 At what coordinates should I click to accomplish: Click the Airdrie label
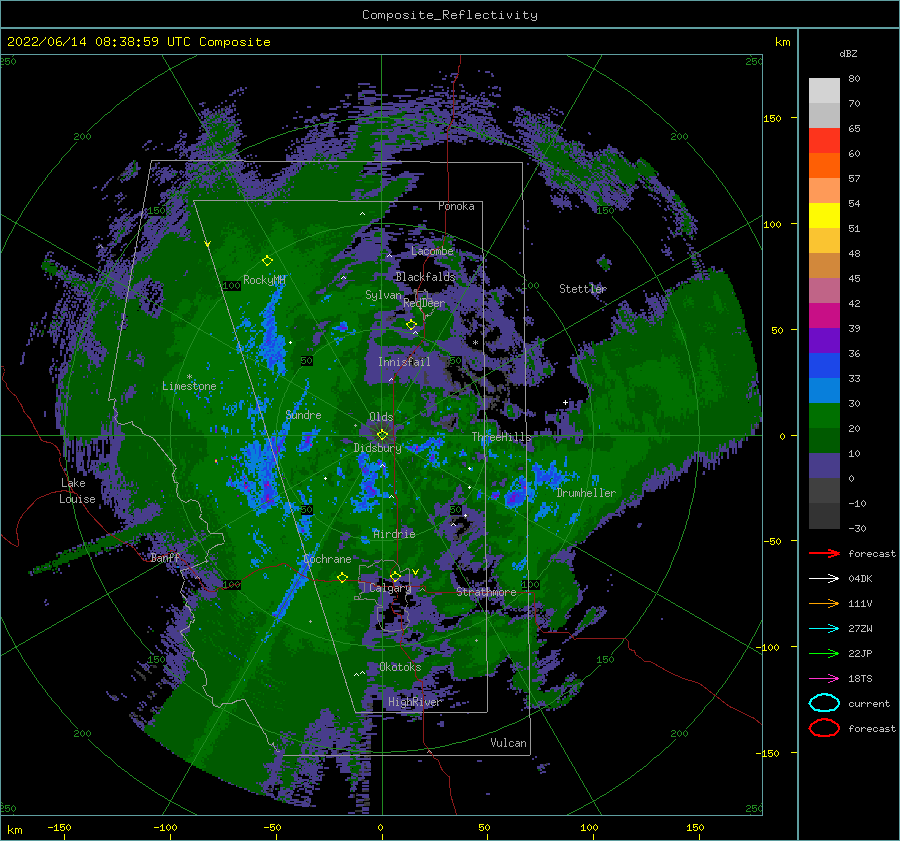pos(394,534)
